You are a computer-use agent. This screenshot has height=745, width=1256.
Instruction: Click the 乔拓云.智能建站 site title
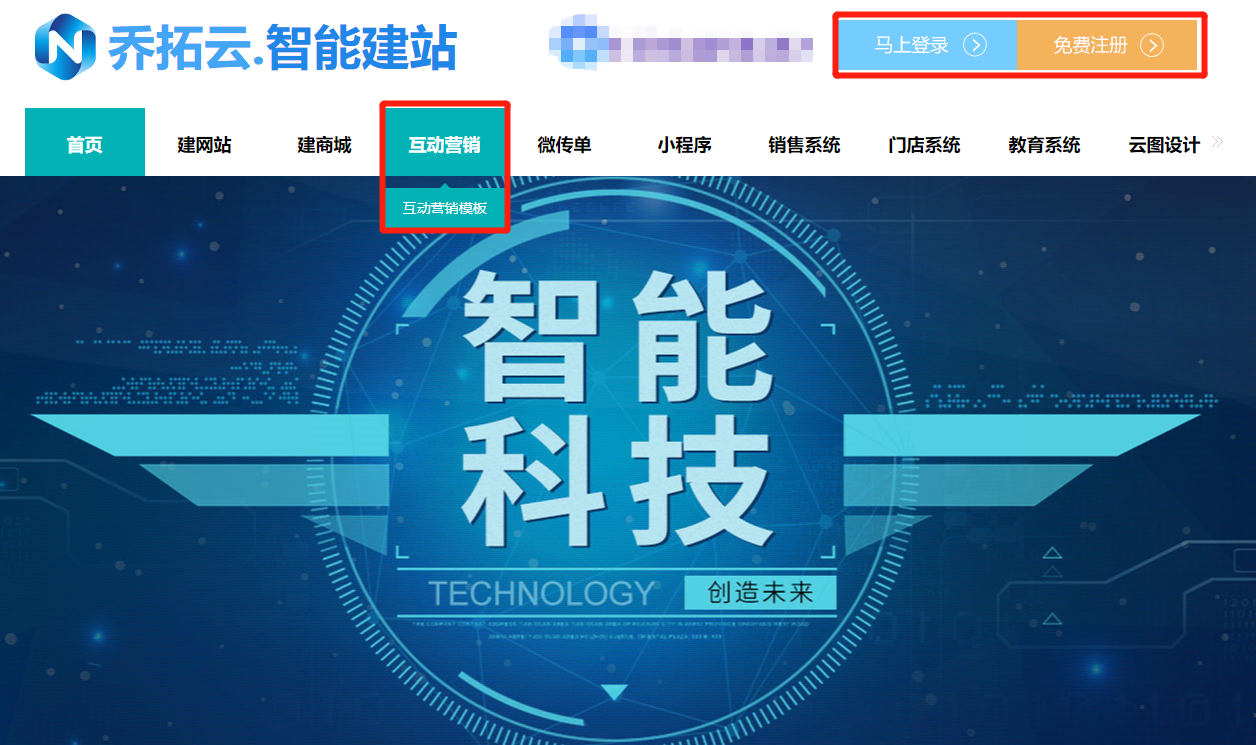point(282,48)
